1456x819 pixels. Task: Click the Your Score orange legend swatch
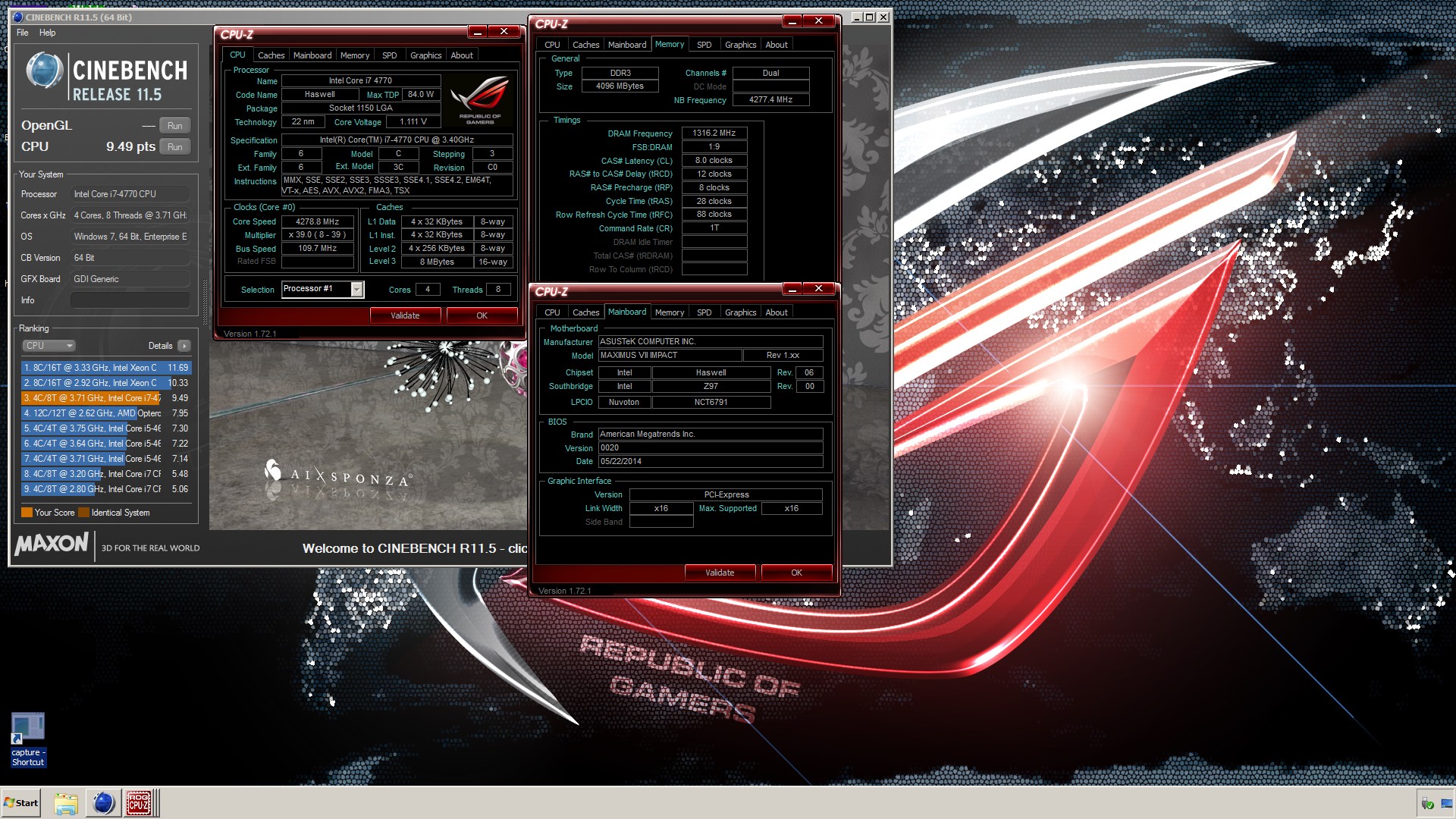[x=27, y=513]
